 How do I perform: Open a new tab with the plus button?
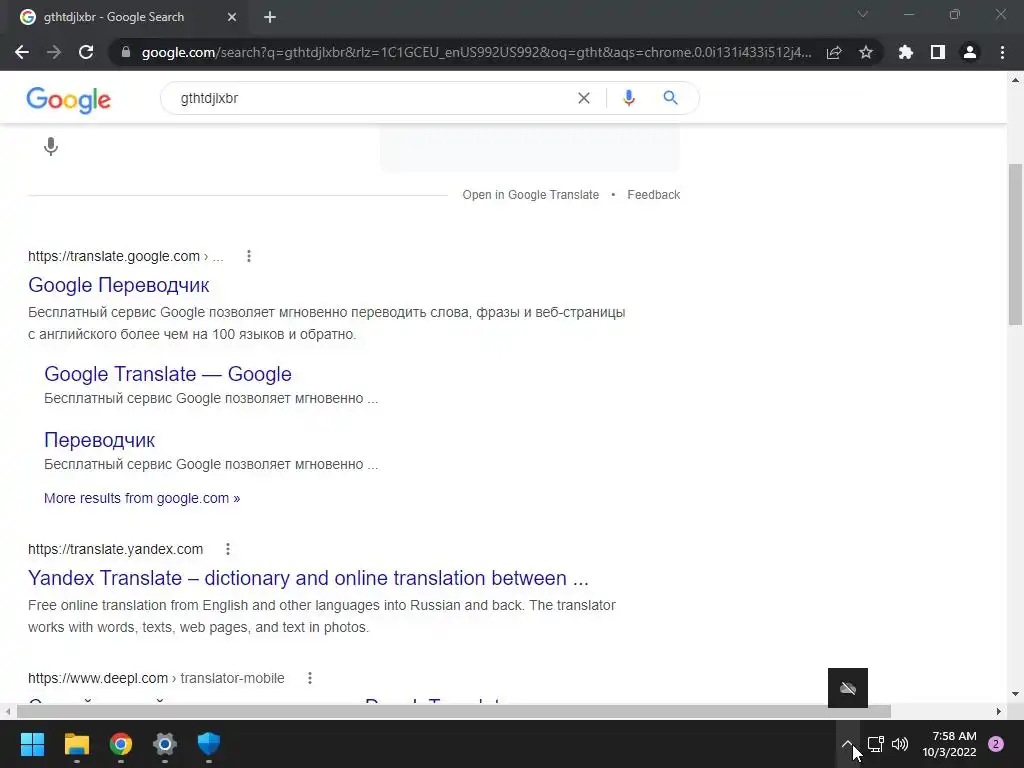tap(270, 18)
